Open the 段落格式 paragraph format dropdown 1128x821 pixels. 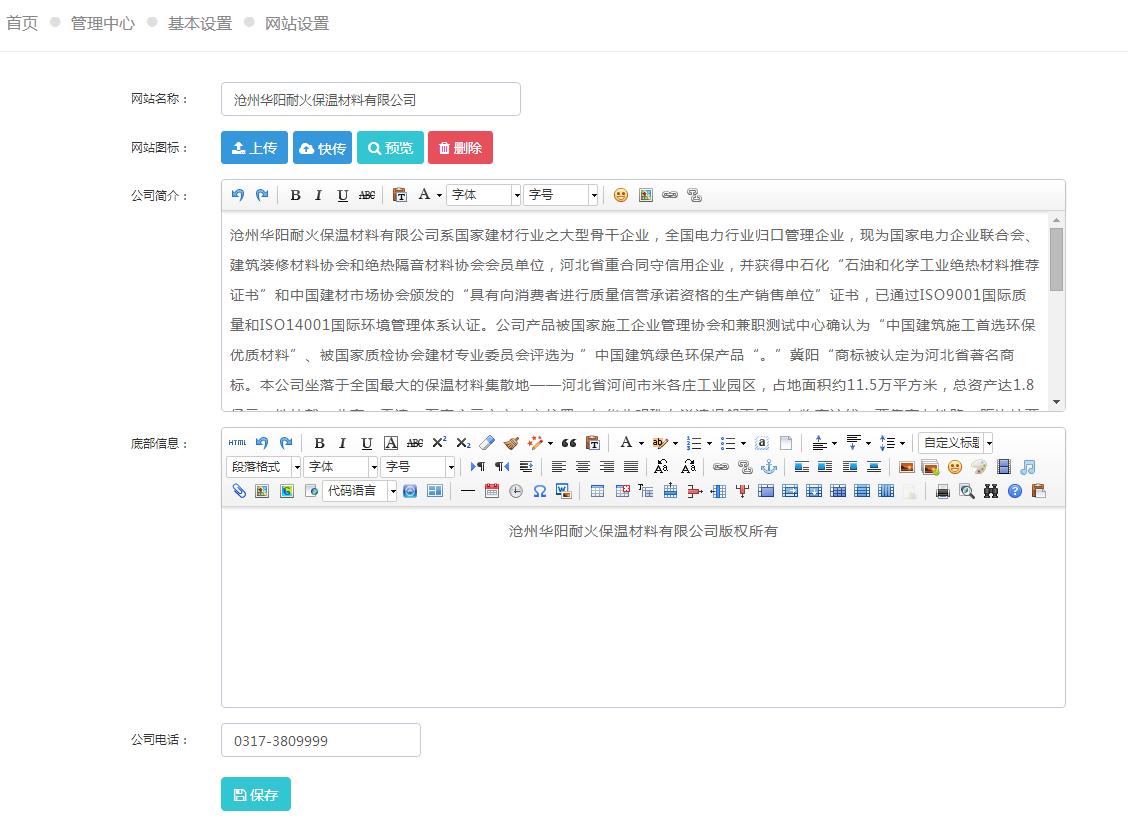[x=264, y=467]
